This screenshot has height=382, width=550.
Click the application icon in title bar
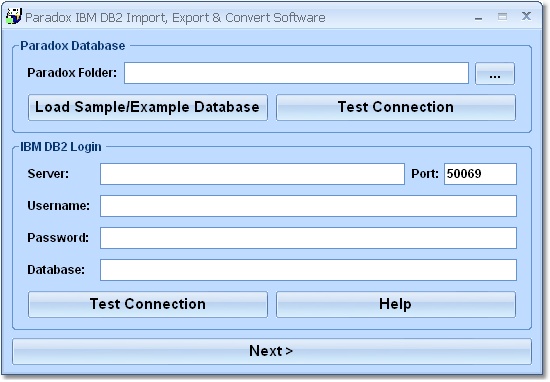coord(14,16)
